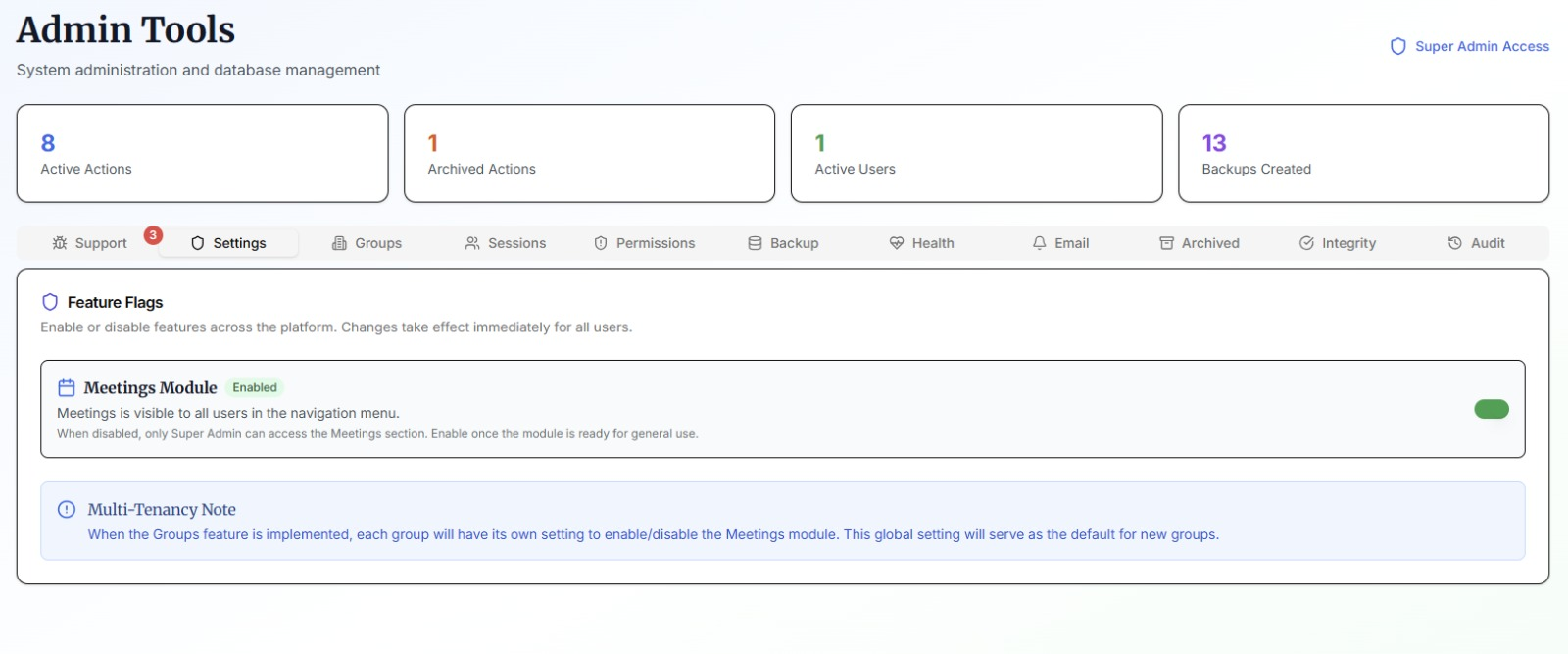The height and width of the screenshot is (654, 1568).
Task: Click the Admin Tools page title
Action: click(x=125, y=29)
